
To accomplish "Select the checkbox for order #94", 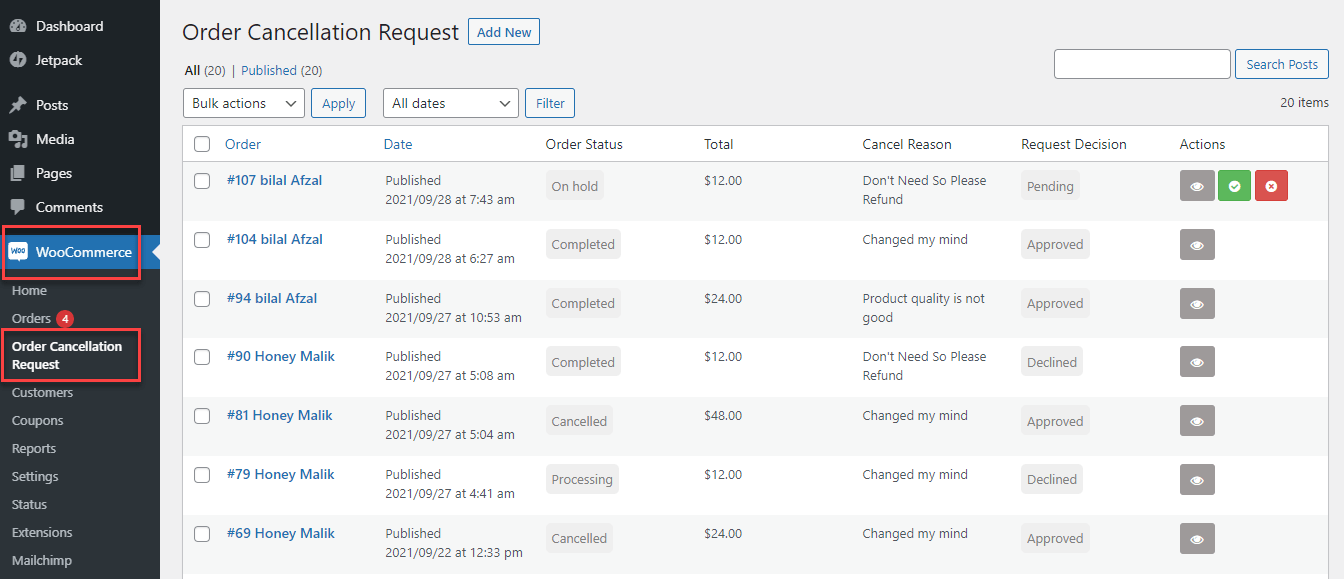I will click(202, 299).
